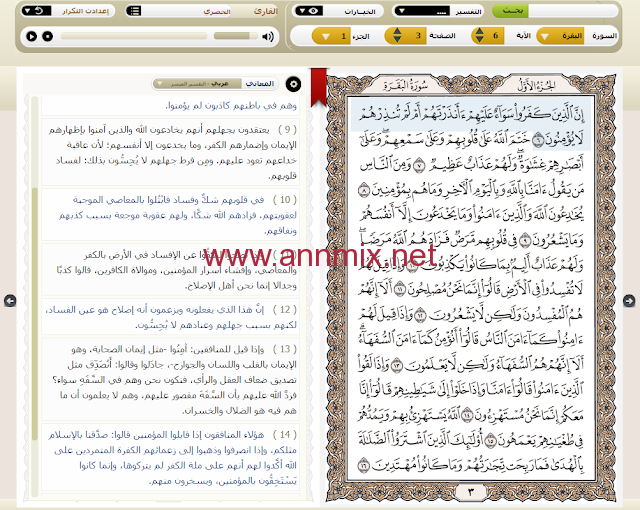Select tafsir entry number 10
The image size is (640, 510).
[171, 215]
